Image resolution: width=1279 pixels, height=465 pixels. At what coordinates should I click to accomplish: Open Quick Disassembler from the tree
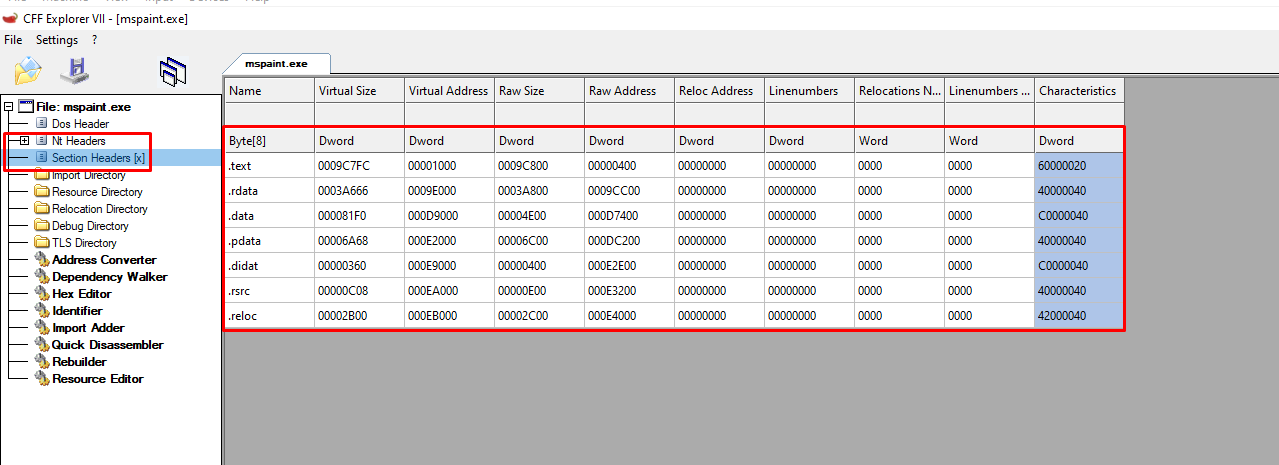point(107,344)
